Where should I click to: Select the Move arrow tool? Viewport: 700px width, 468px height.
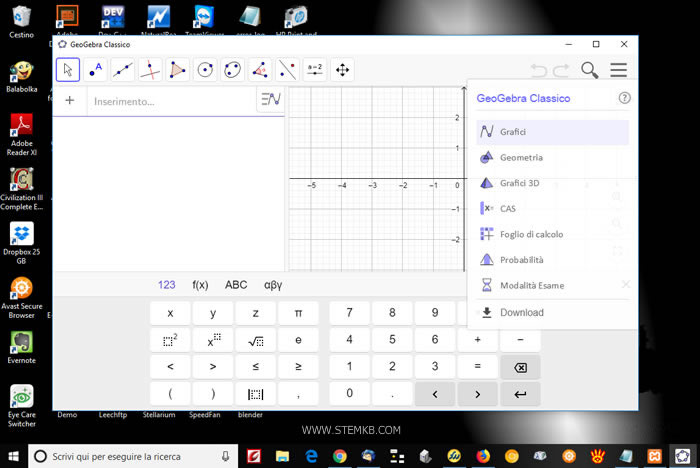[x=68, y=70]
